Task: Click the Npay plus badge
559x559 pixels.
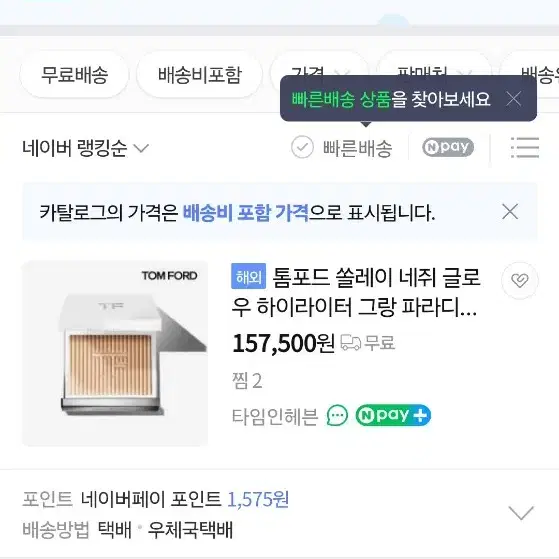Action: [x=393, y=415]
